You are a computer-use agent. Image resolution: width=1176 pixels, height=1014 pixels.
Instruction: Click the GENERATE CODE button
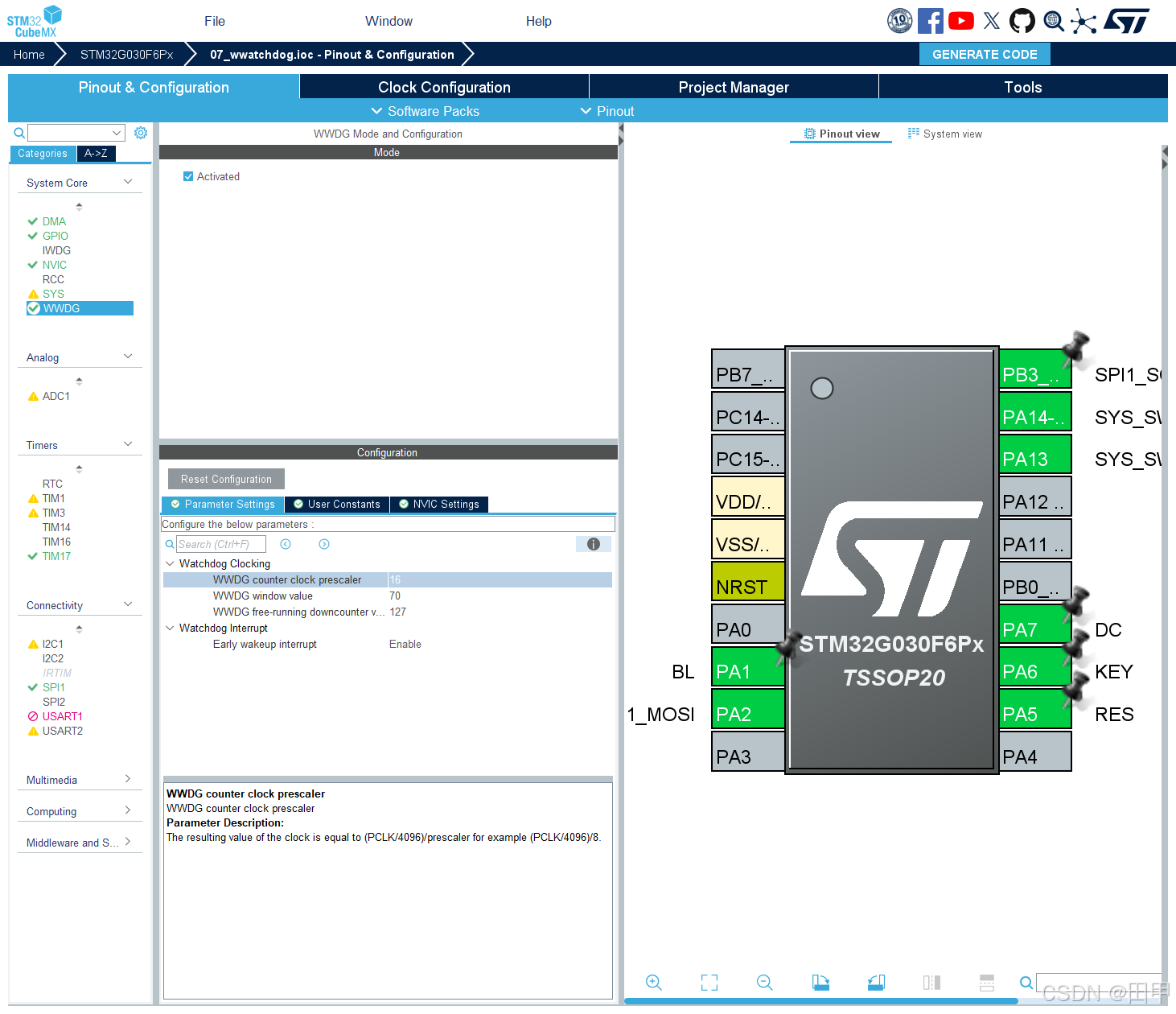tap(985, 54)
